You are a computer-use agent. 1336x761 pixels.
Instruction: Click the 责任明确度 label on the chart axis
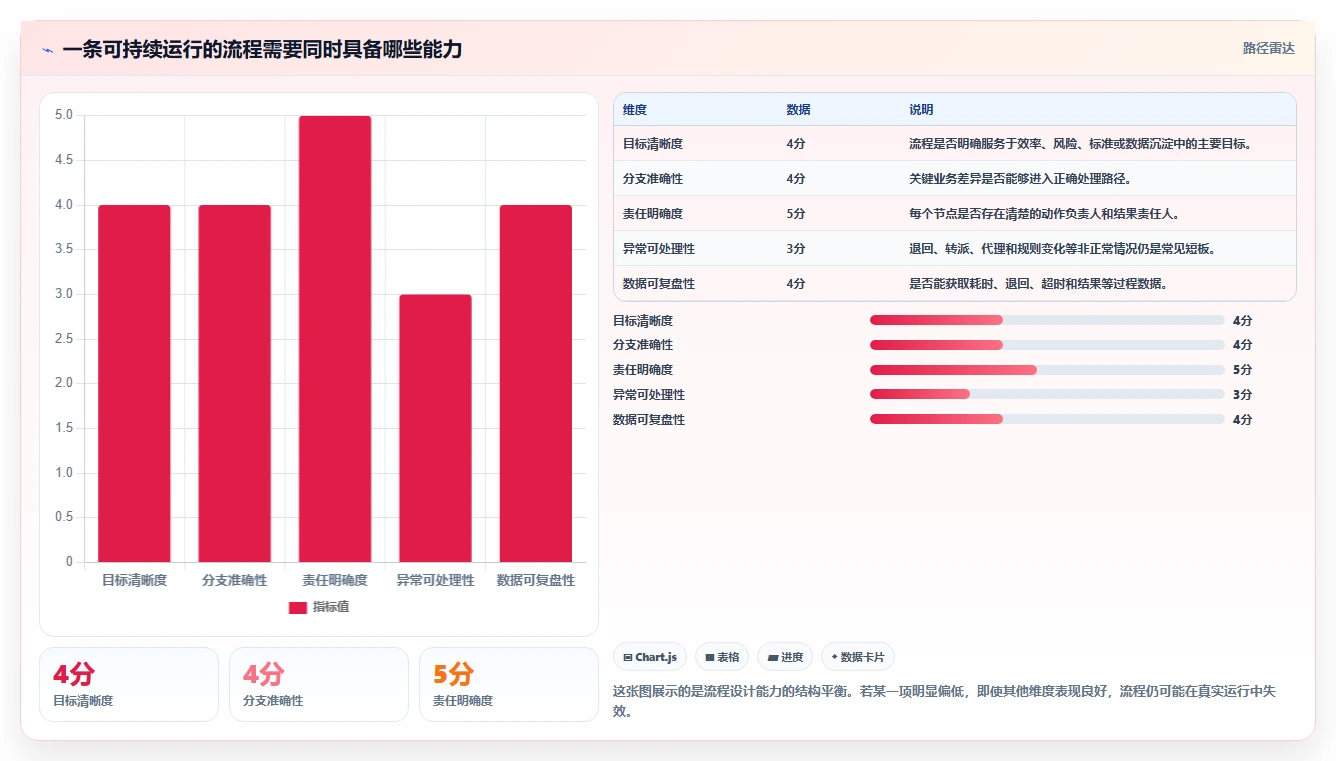[x=335, y=580]
